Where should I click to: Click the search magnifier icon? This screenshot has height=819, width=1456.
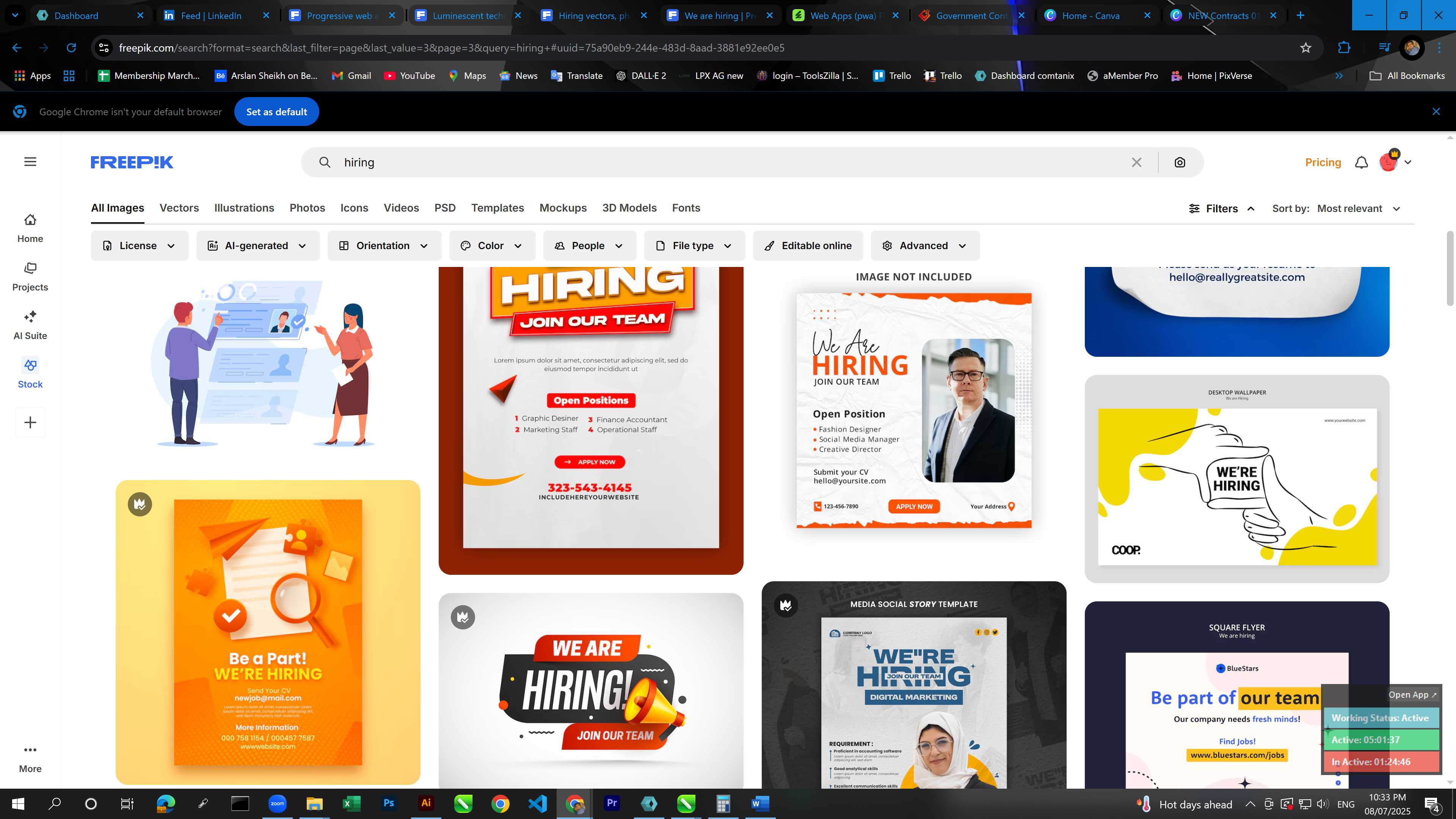(325, 163)
